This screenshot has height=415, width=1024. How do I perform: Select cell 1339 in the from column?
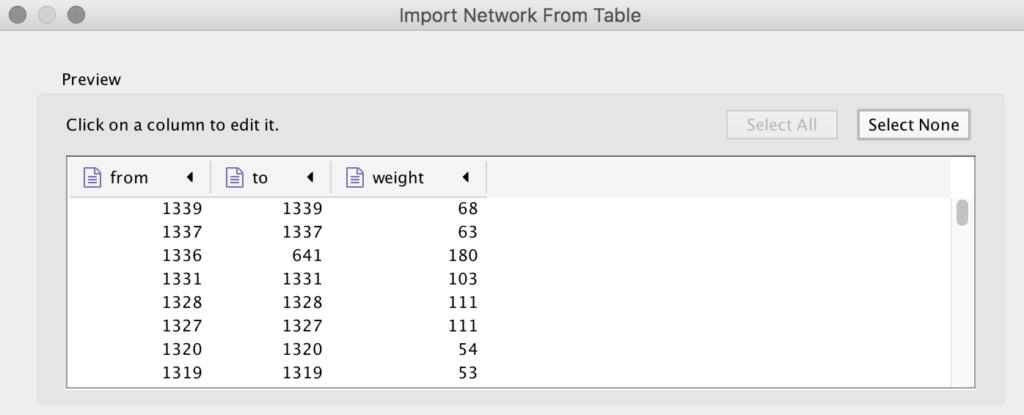tap(182, 208)
